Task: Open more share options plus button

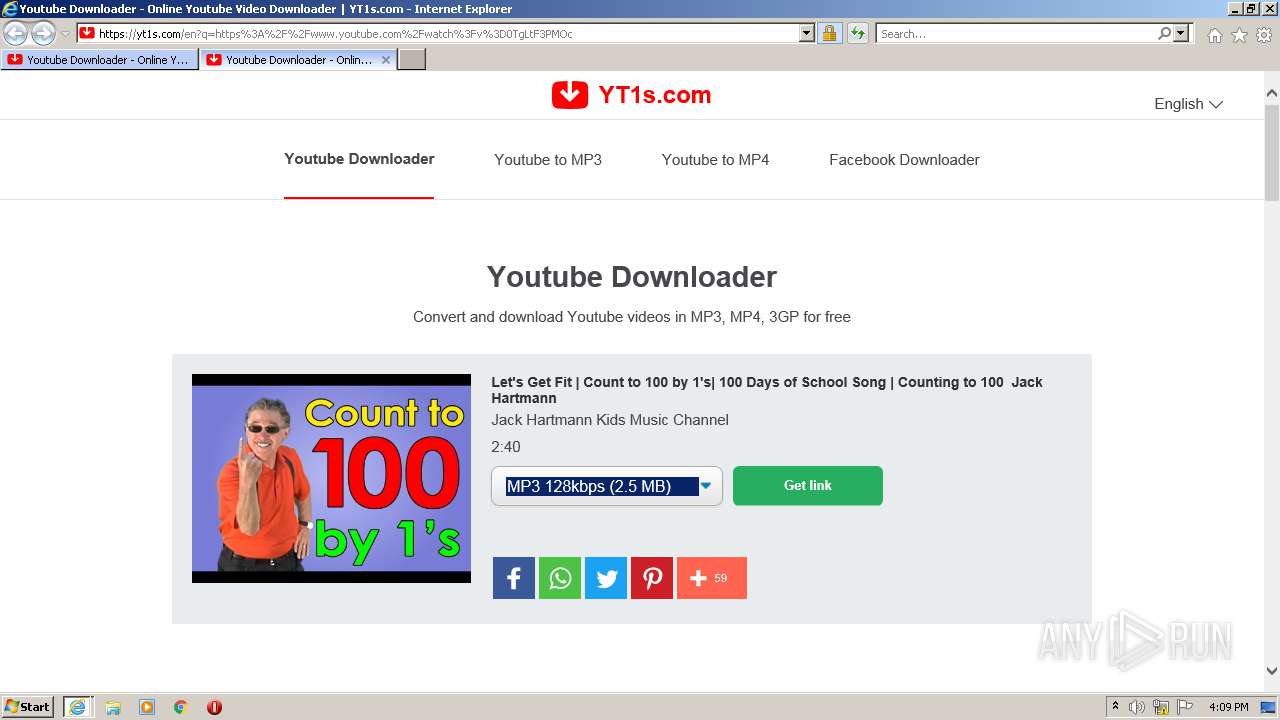Action: point(712,578)
